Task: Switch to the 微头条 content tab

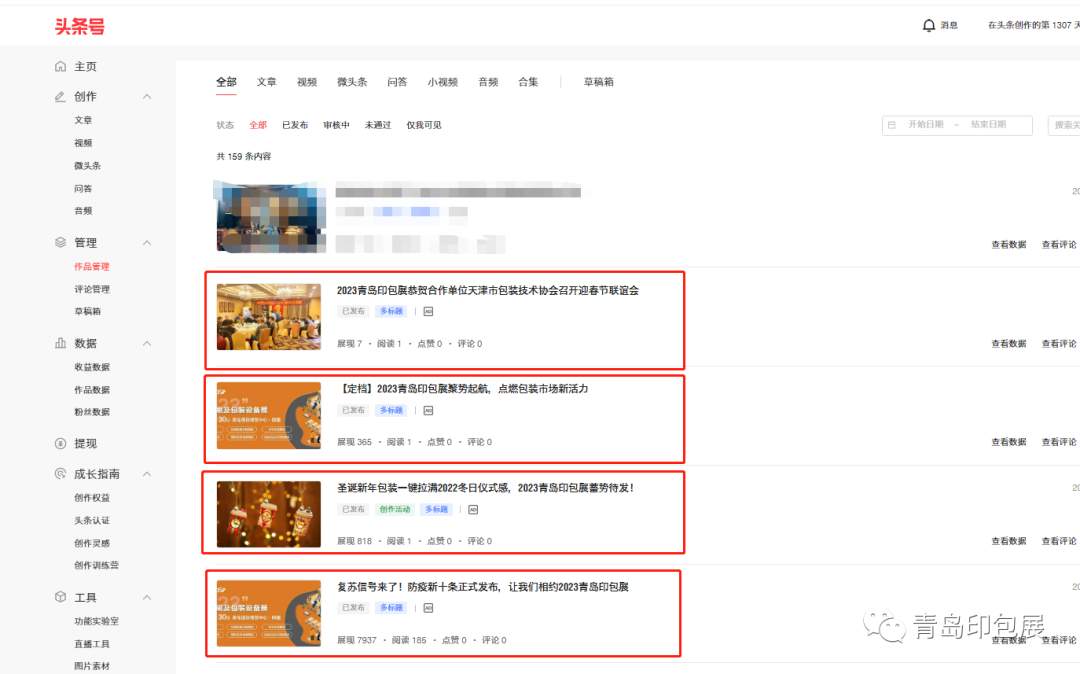Action: tap(352, 82)
